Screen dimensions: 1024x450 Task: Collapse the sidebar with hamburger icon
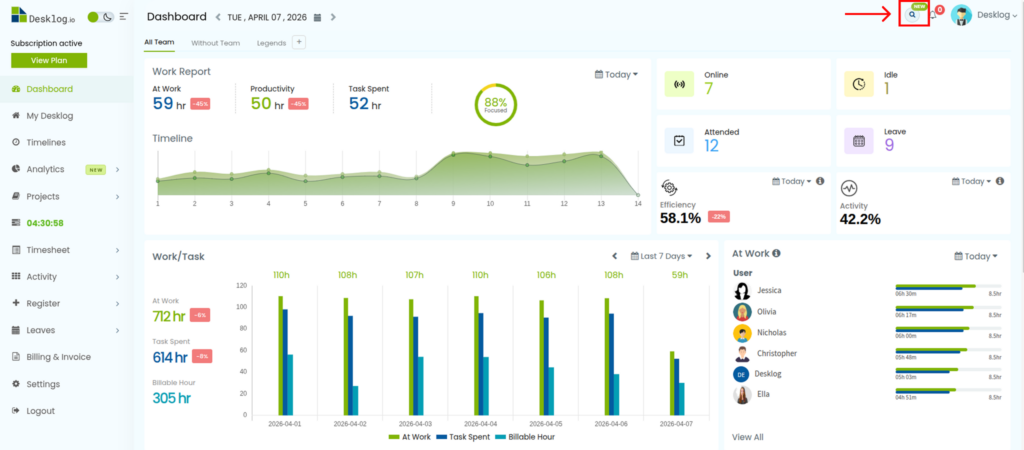pyautogui.click(x=123, y=17)
